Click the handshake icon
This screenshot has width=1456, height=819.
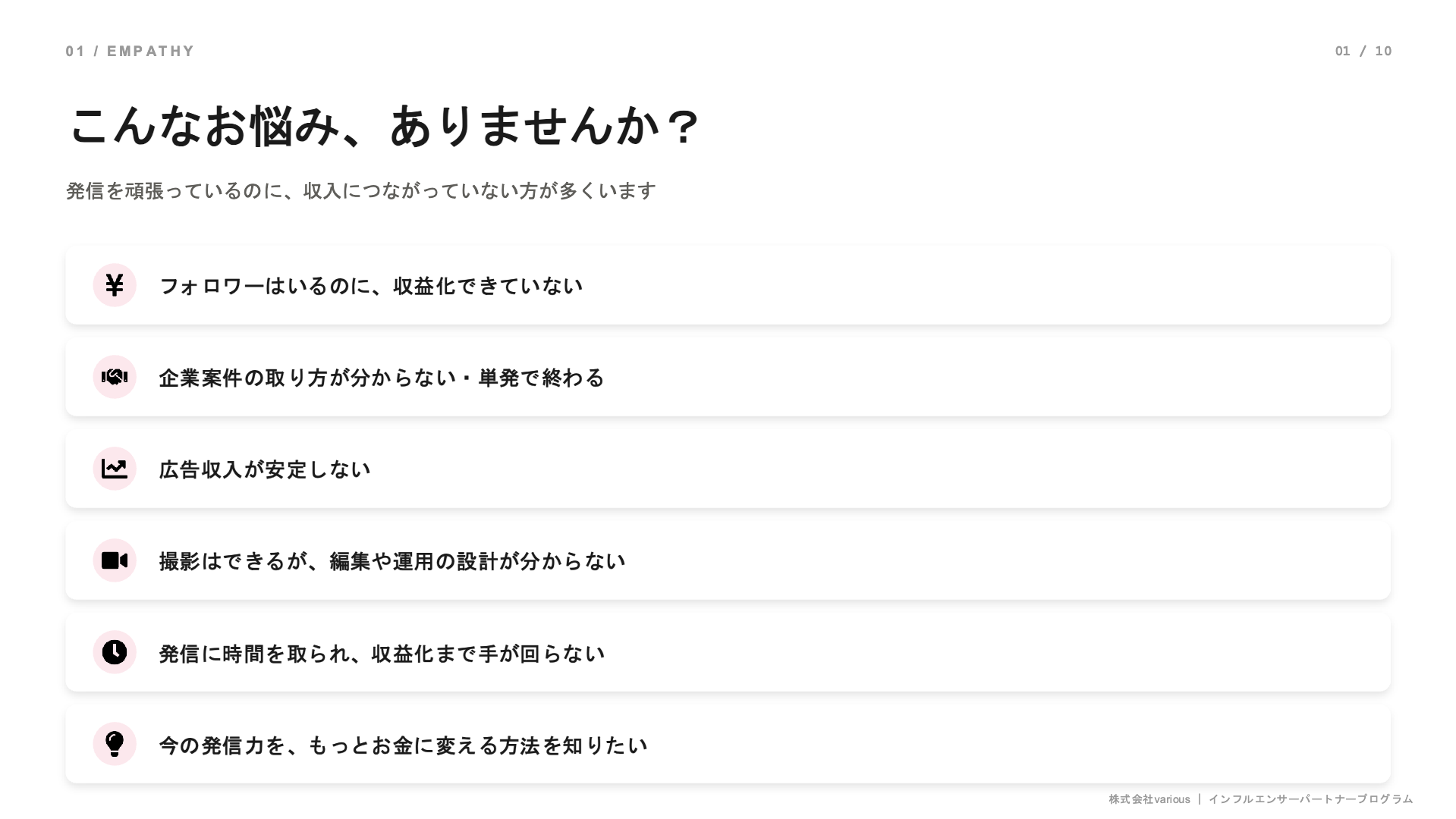[115, 377]
